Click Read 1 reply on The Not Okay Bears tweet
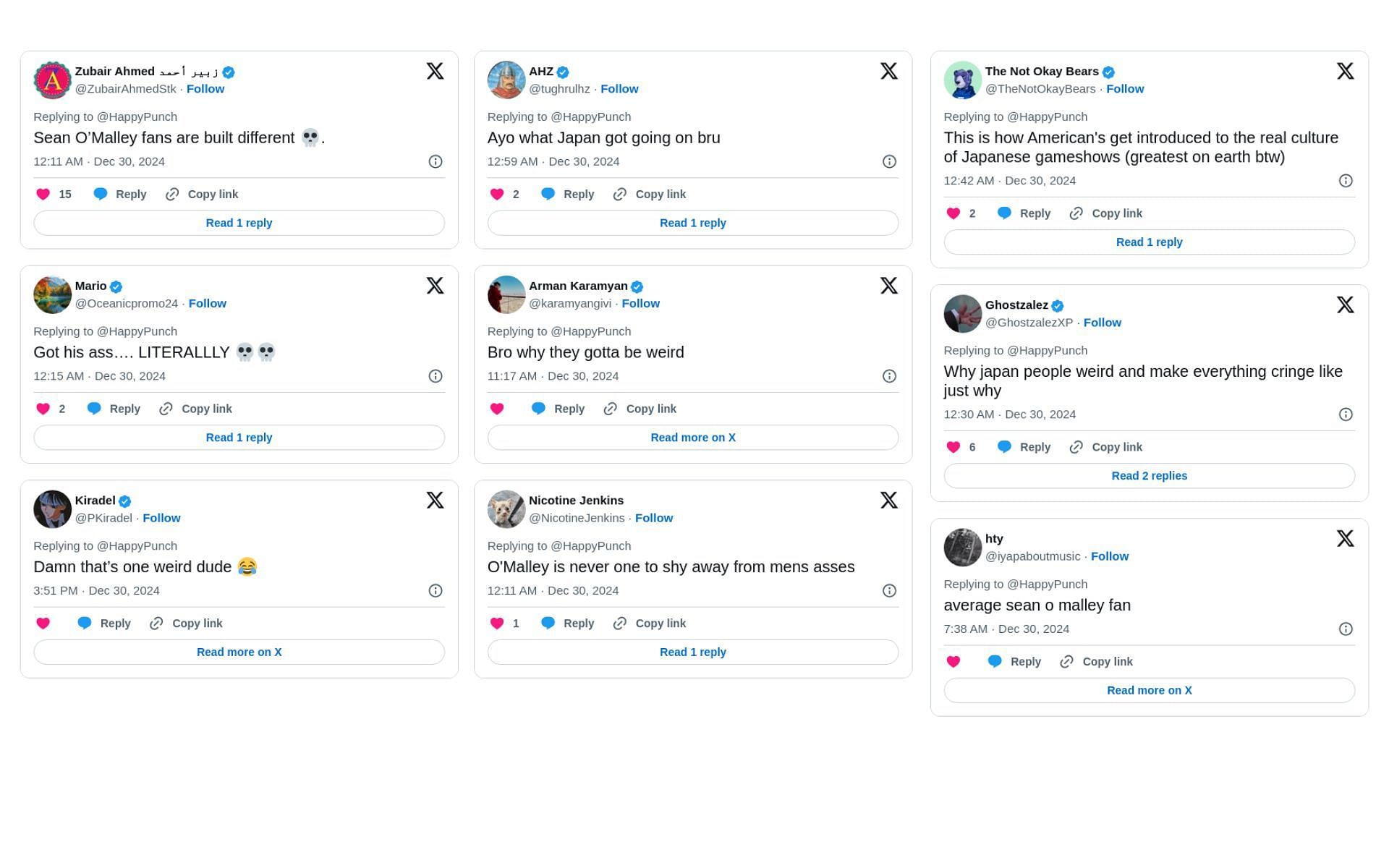 point(1148,242)
